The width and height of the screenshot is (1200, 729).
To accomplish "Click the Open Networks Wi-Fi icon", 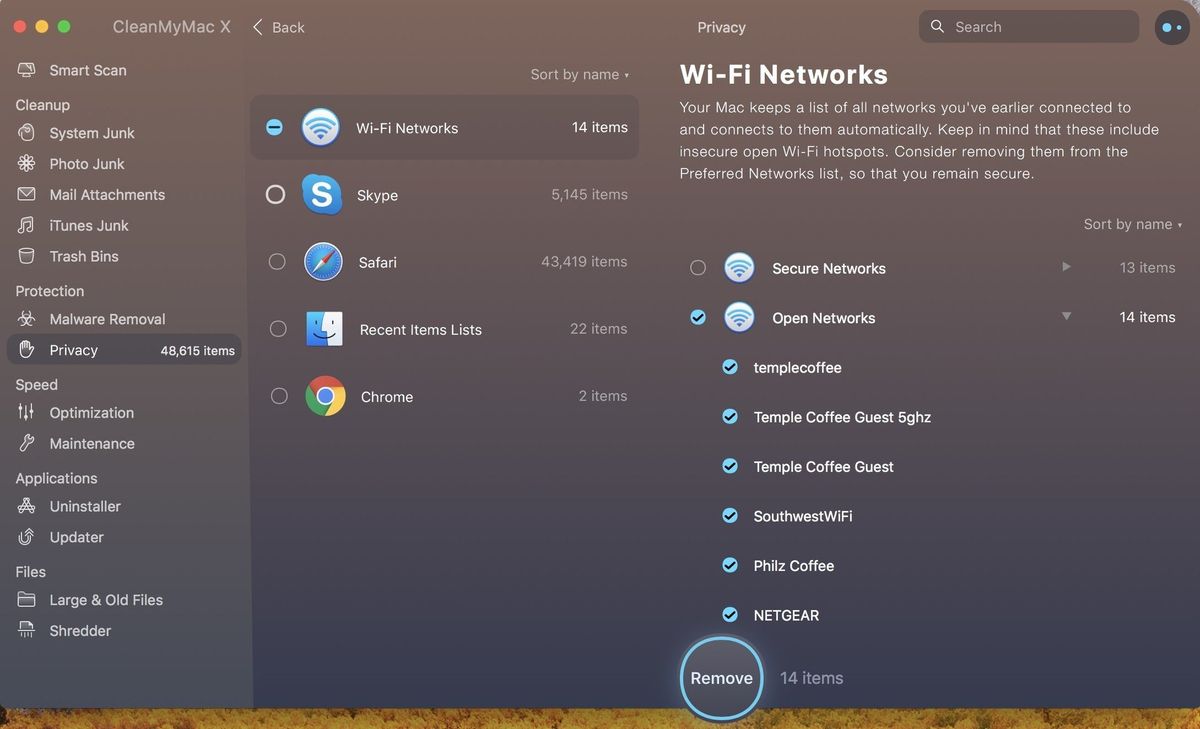I will [x=739, y=318].
